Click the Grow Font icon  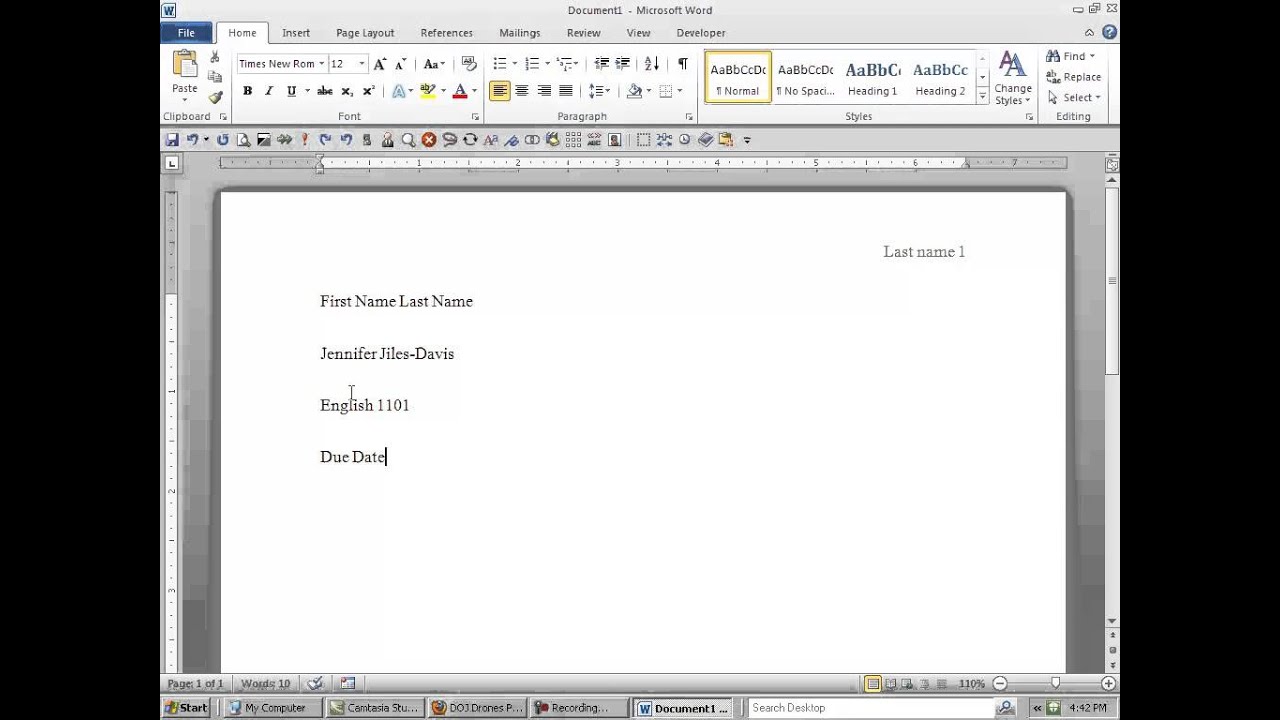coord(380,64)
